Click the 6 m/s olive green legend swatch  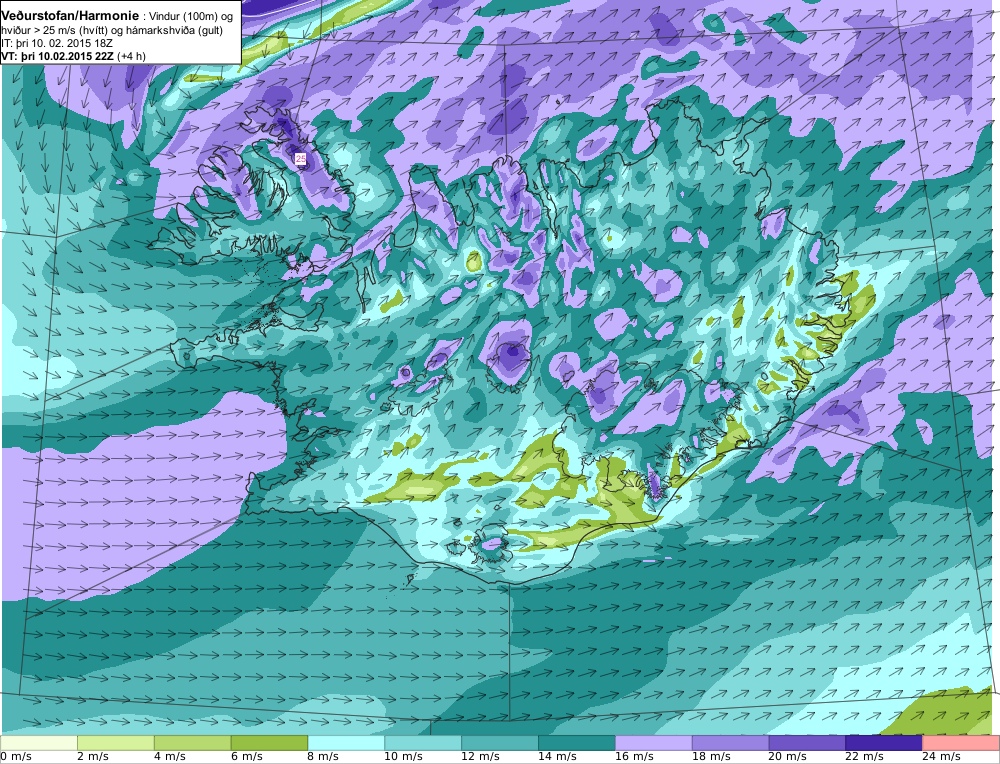pos(269,743)
